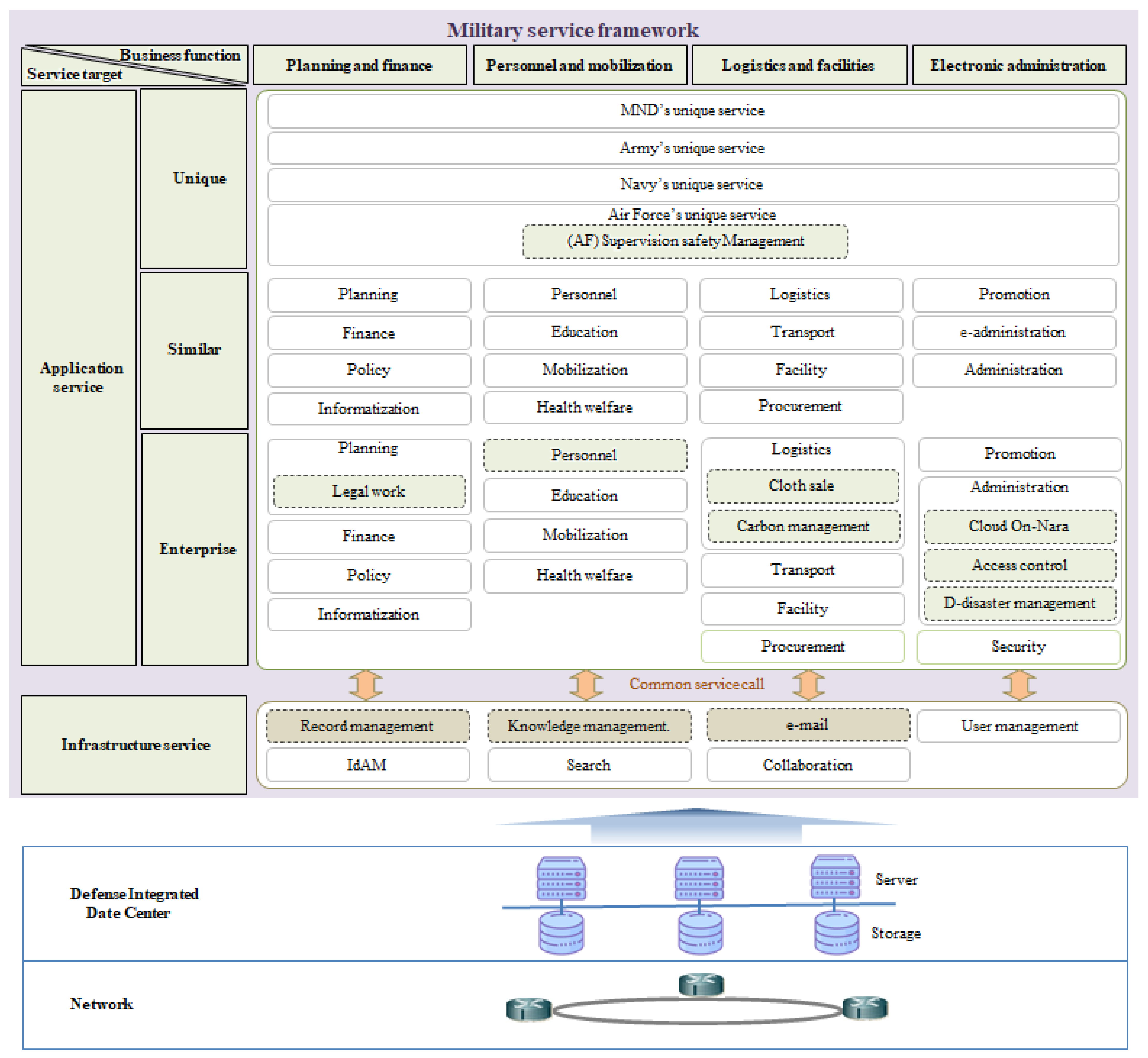Click the AF Supervision safety Management box
Image resolution: width=1148 pixels, height=1058 pixels.
click(x=685, y=241)
